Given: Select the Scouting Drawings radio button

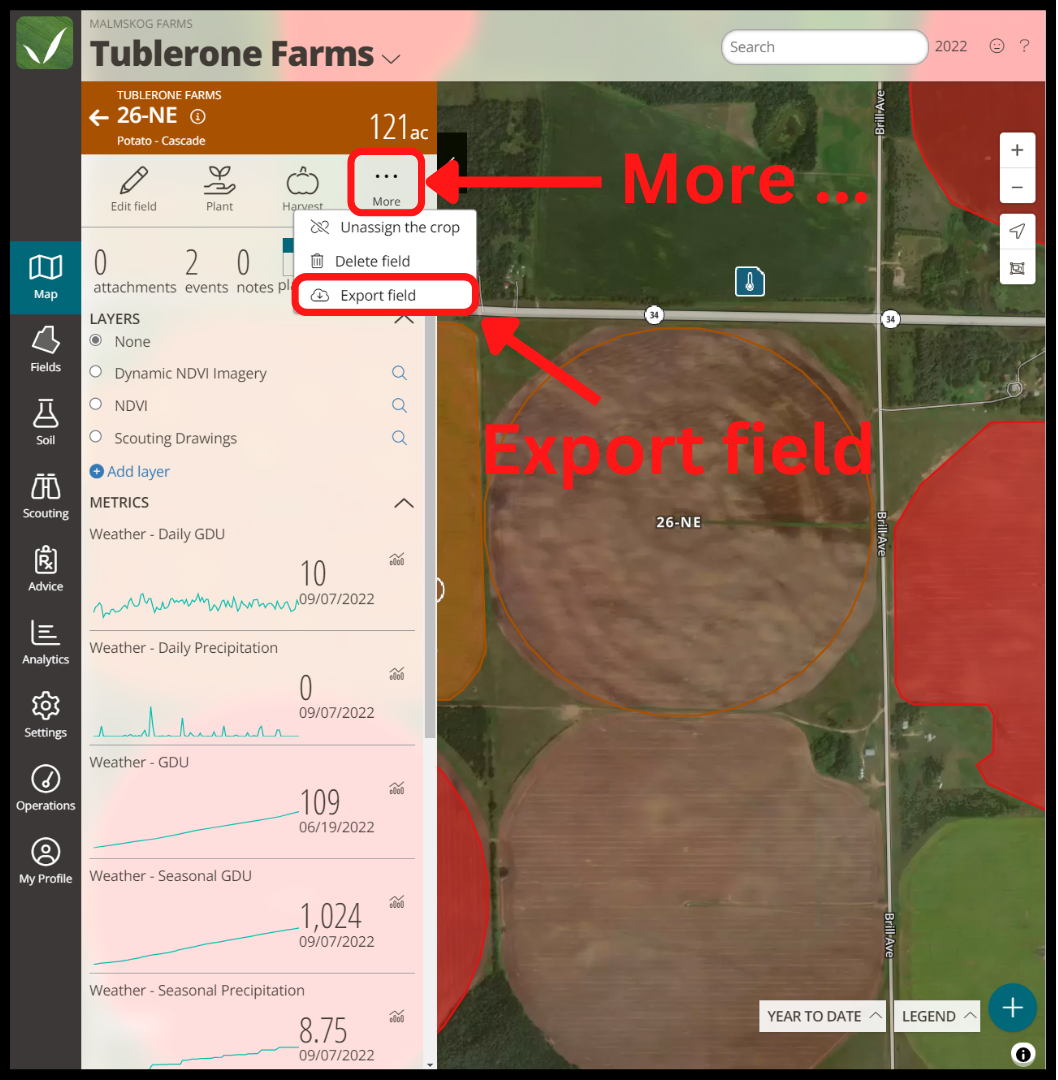Looking at the screenshot, I should (96, 437).
